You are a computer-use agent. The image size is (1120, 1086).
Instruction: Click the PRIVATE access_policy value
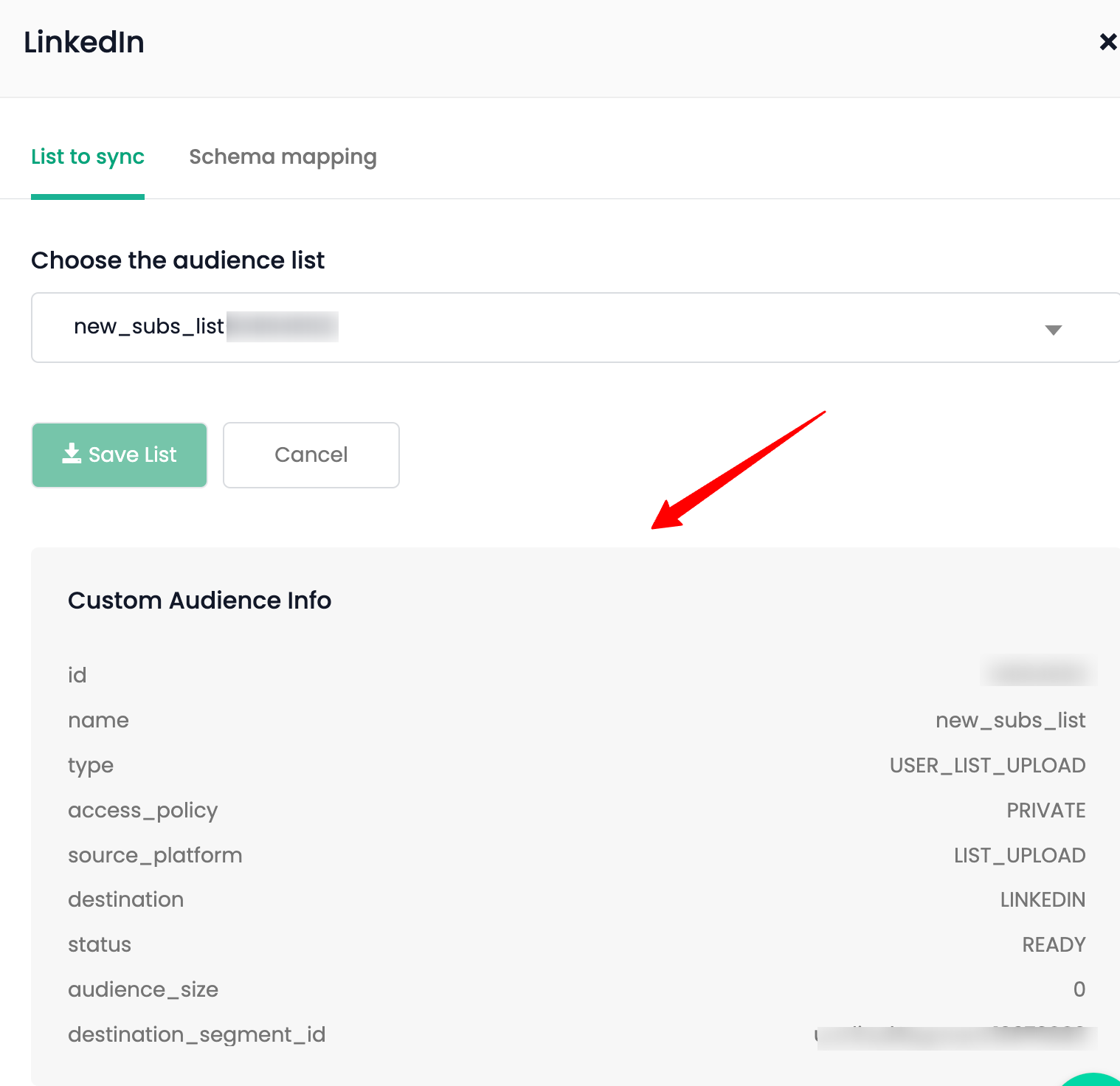1045,810
